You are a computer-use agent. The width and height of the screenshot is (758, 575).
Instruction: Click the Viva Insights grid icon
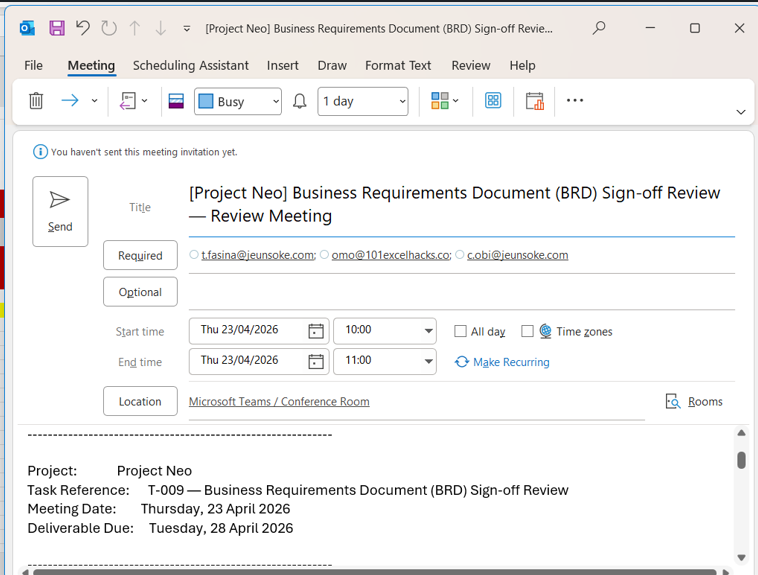pos(493,101)
